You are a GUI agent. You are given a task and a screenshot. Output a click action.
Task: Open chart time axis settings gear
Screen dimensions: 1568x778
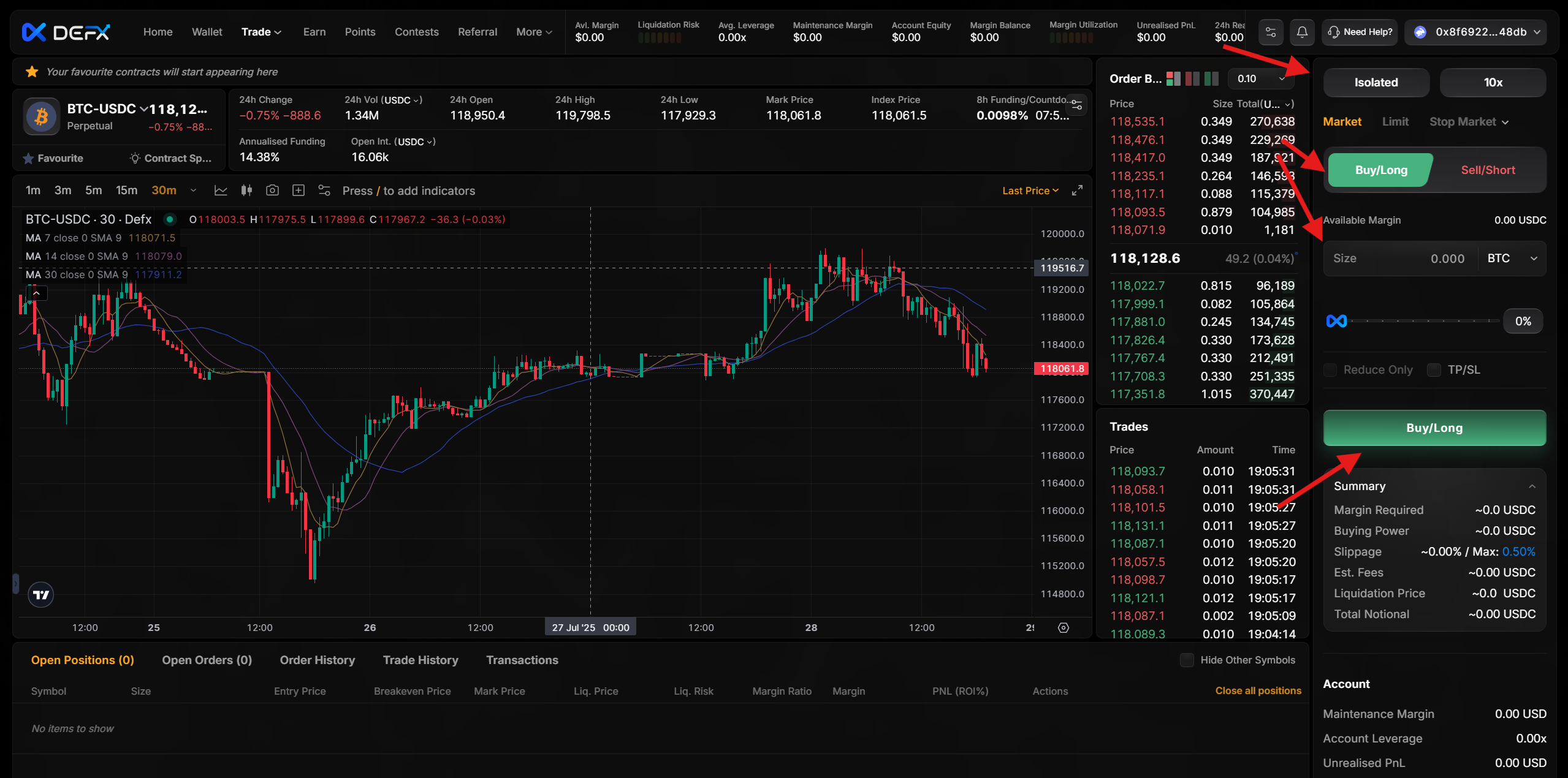coord(1064,627)
